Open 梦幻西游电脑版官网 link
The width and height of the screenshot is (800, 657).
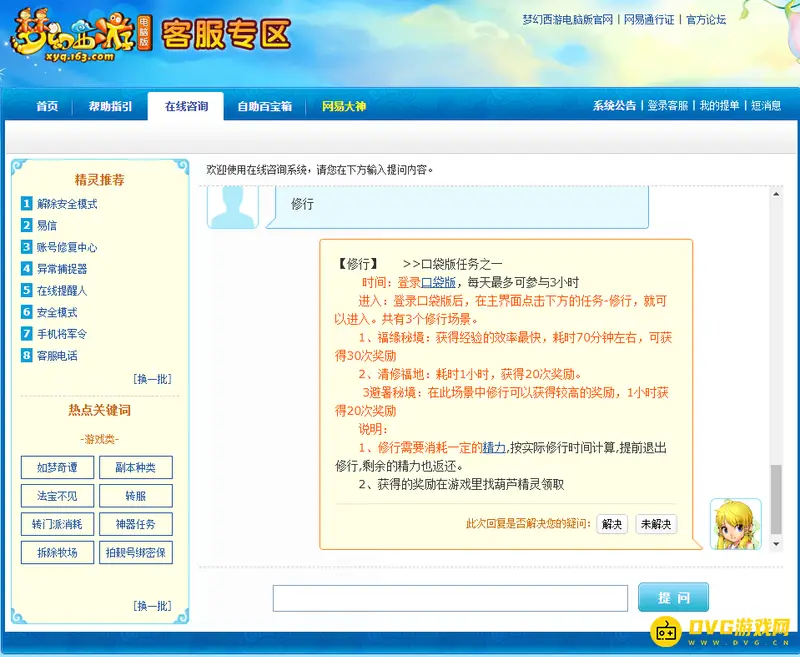click(567, 19)
